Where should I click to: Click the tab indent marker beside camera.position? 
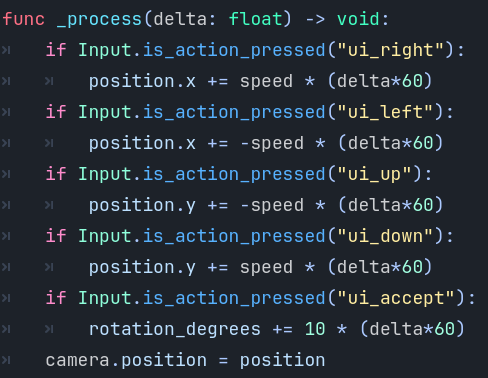coord(6,360)
